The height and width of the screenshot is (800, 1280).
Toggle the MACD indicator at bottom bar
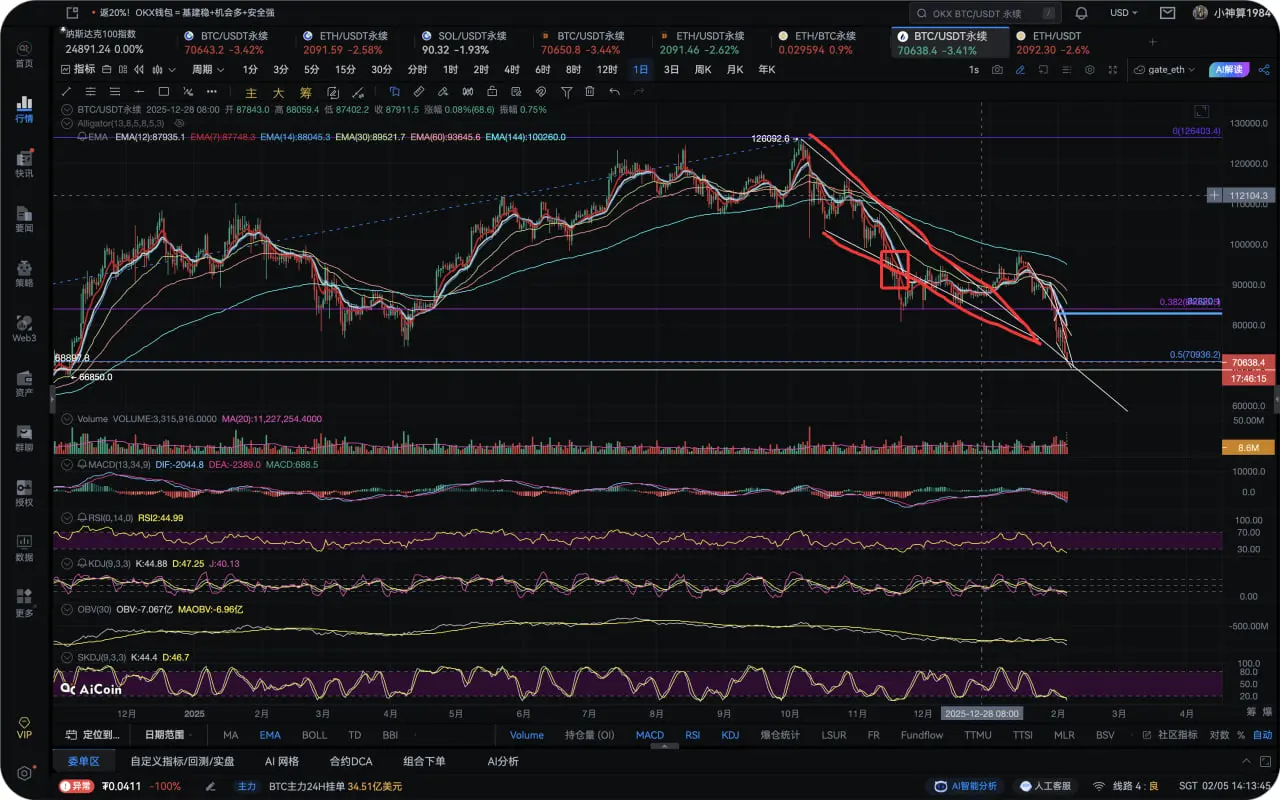pyautogui.click(x=649, y=735)
